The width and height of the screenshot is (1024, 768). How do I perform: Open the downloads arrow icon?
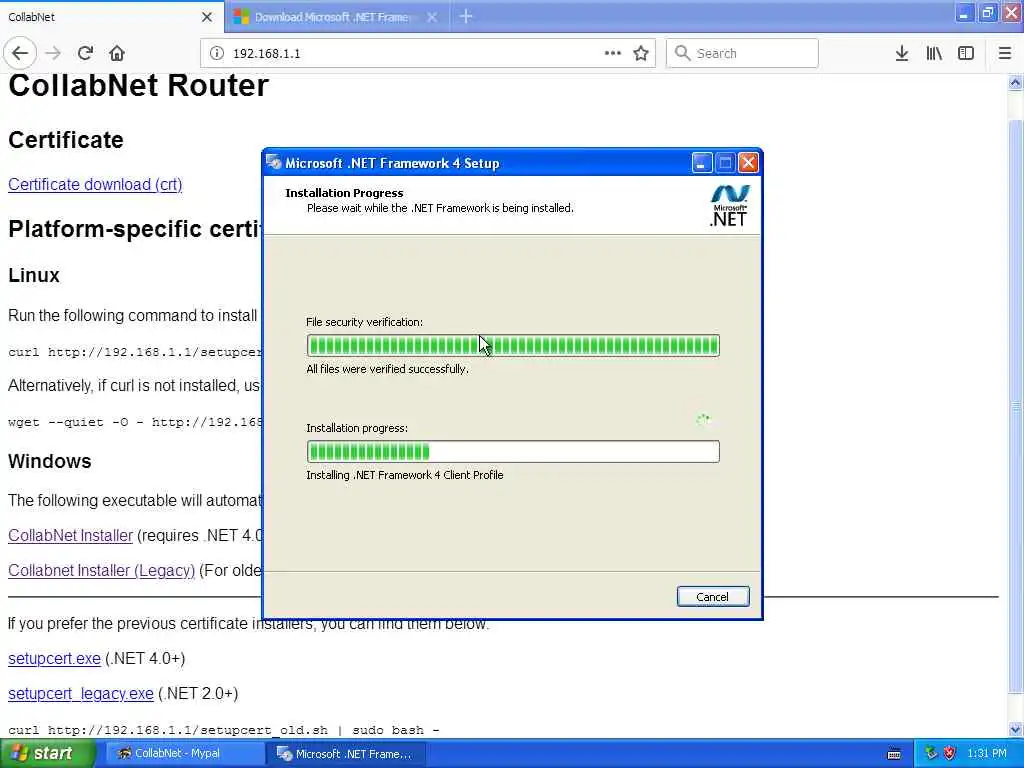[902, 53]
